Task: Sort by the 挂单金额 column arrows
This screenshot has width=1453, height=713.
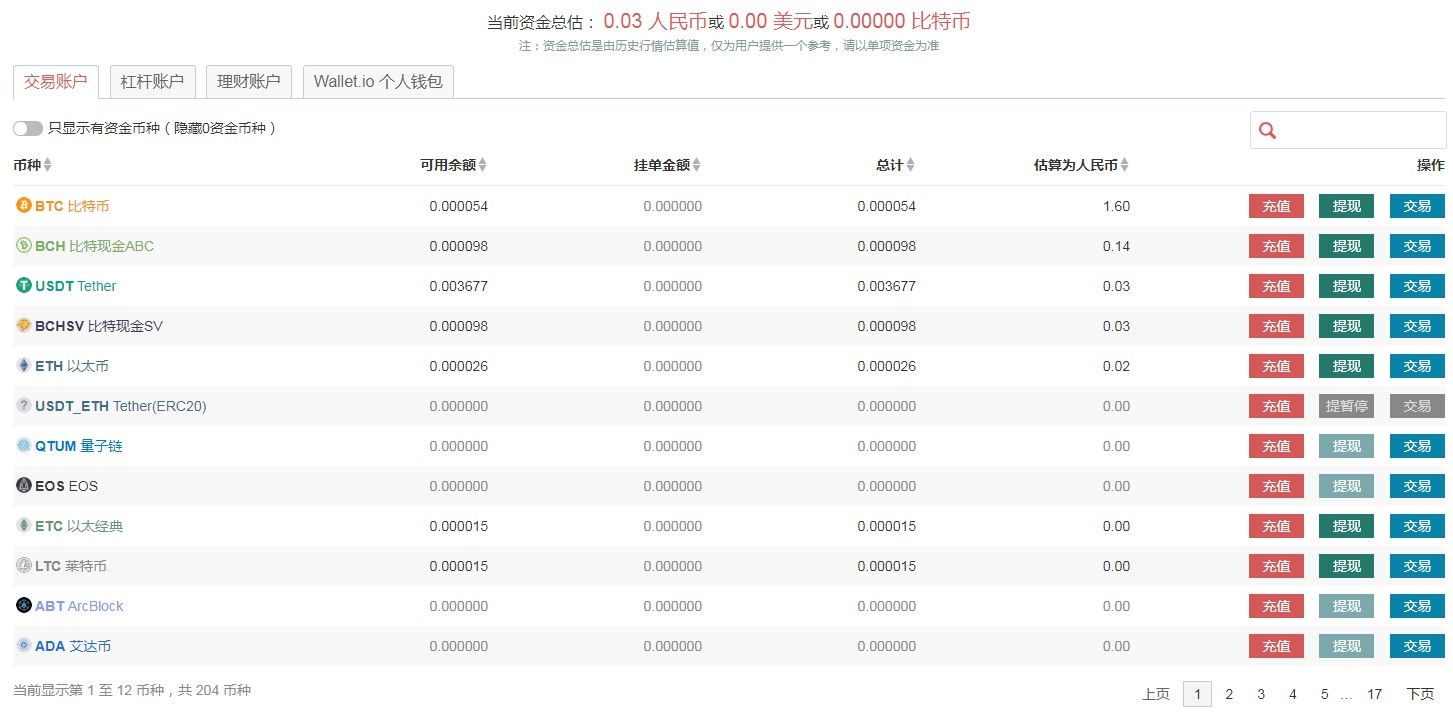Action: click(697, 165)
